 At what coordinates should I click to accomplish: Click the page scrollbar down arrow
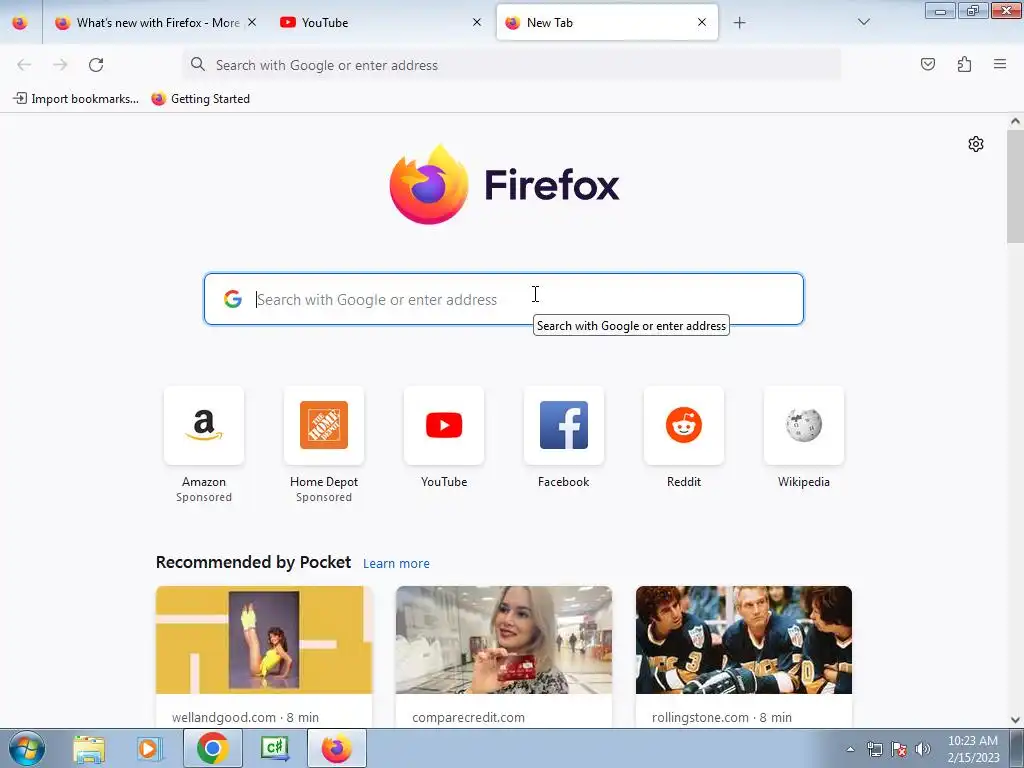[1015, 720]
